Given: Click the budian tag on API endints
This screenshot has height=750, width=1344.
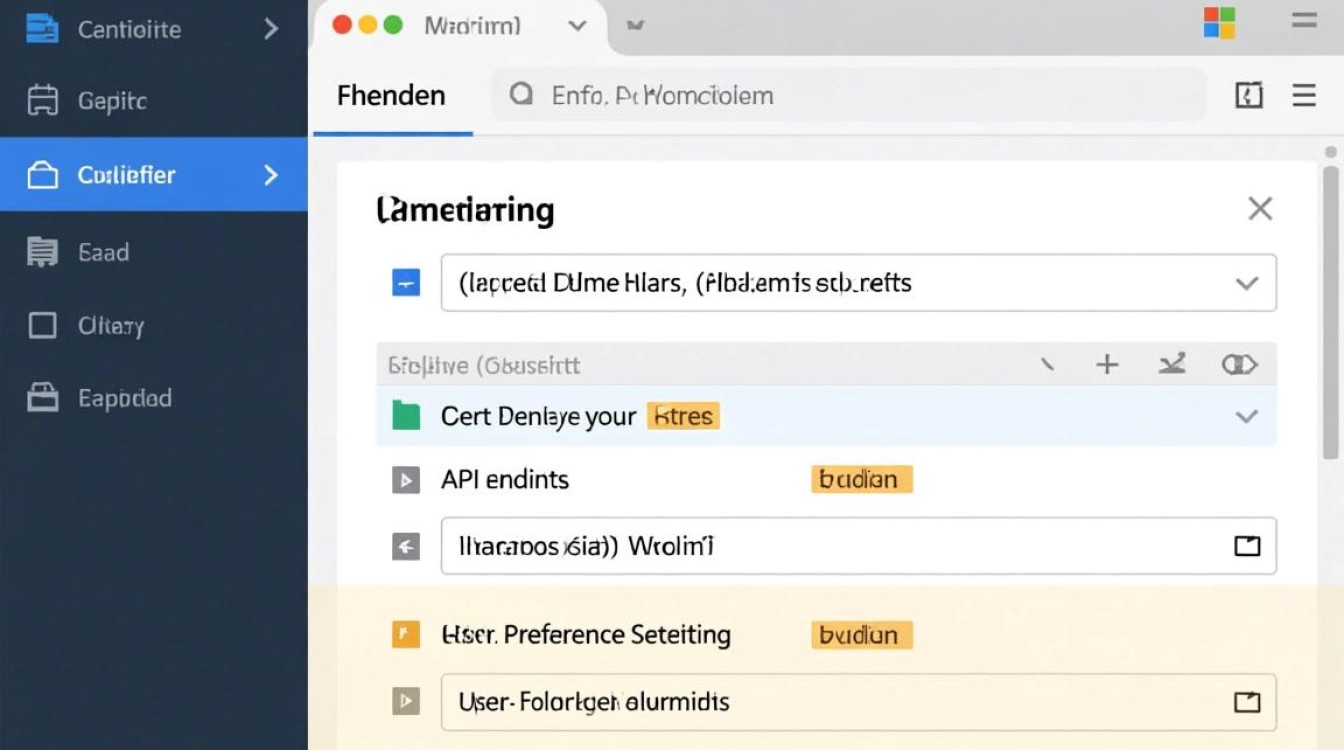Looking at the screenshot, I should click(859, 479).
